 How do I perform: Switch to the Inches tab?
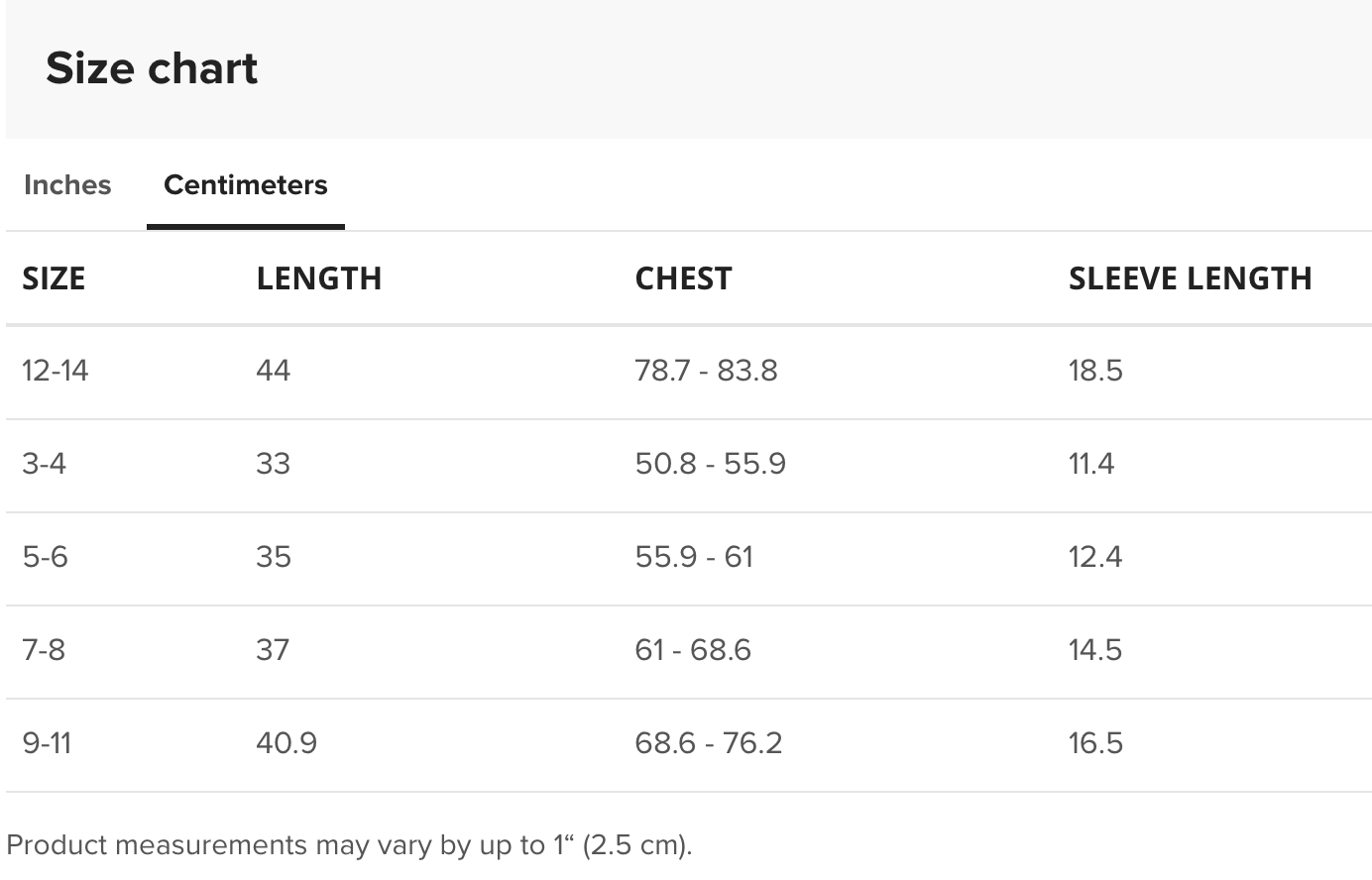tap(67, 185)
